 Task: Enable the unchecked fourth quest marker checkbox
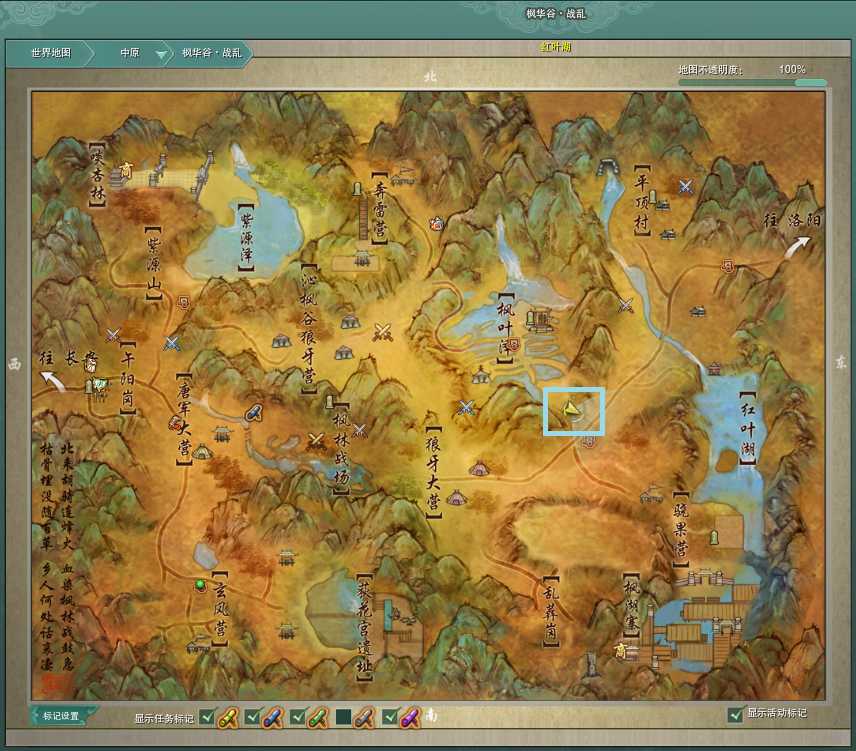(344, 716)
